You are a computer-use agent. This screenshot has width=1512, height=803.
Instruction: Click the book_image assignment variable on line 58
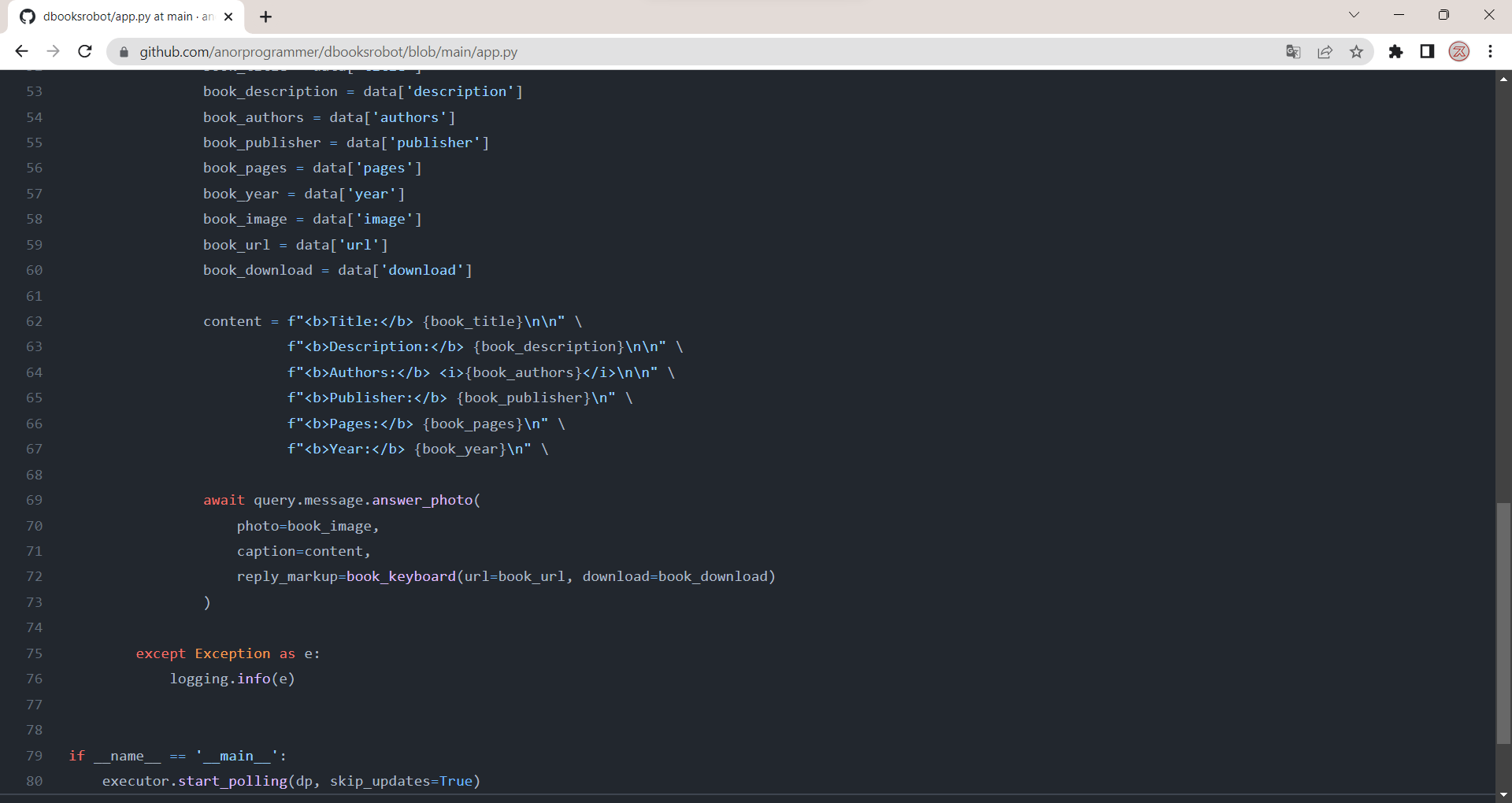[x=245, y=219]
